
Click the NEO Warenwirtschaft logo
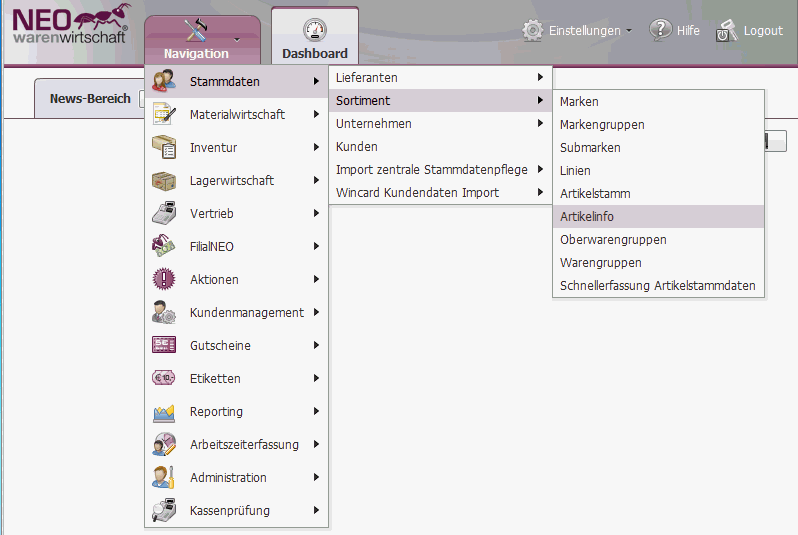pyautogui.click(x=71, y=24)
